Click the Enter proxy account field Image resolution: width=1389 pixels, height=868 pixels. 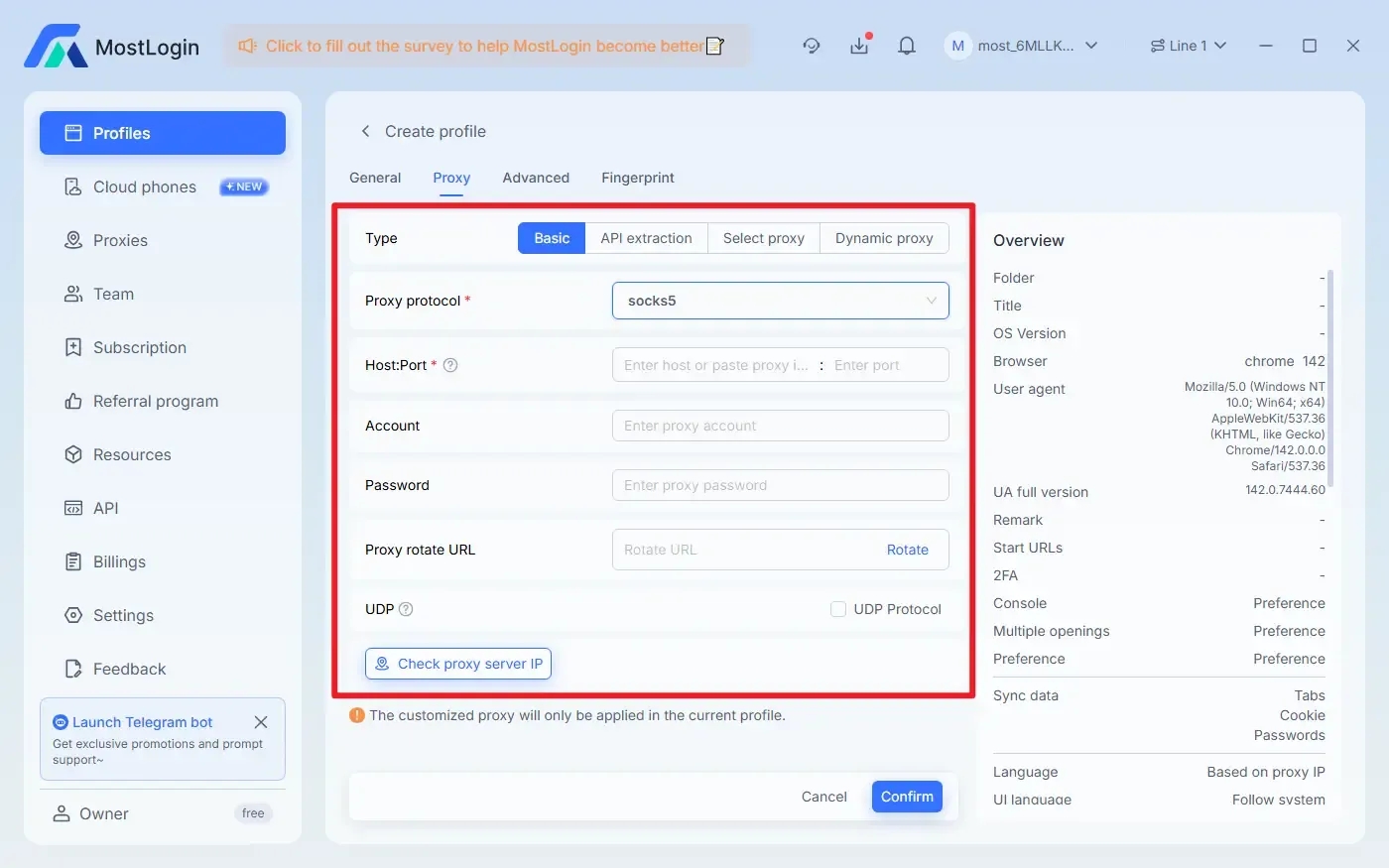click(780, 426)
